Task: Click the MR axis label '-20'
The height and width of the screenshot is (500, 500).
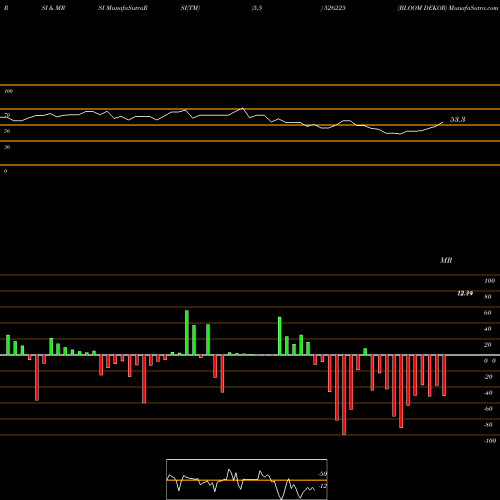Action: [x=488, y=377]
